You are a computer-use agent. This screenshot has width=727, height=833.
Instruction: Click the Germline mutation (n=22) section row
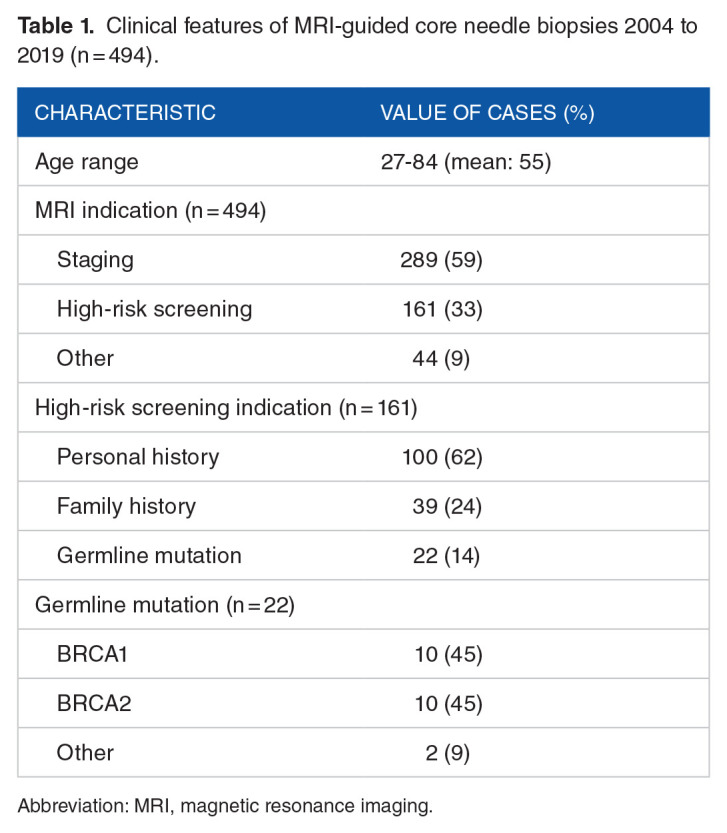pyautogui.click(x=164, y=605)
